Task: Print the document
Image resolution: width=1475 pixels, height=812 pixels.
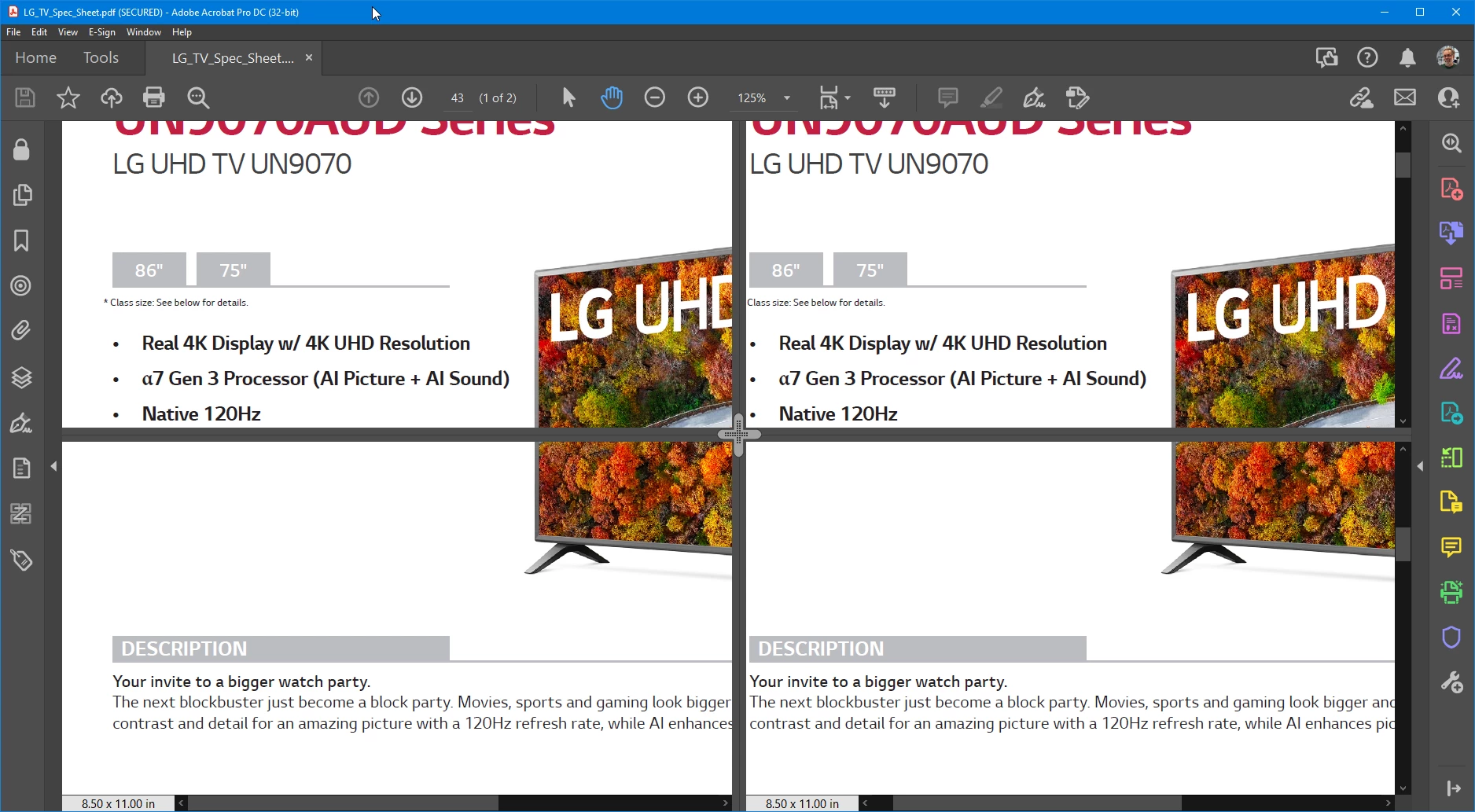Action: 154,97
